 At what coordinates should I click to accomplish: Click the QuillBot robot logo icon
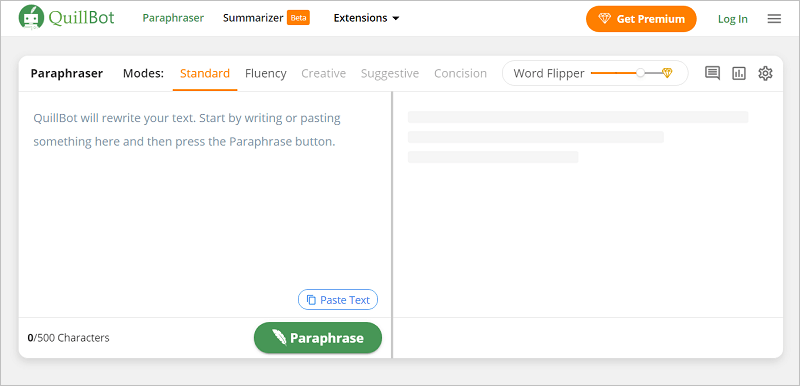click(x=31, y=18)
